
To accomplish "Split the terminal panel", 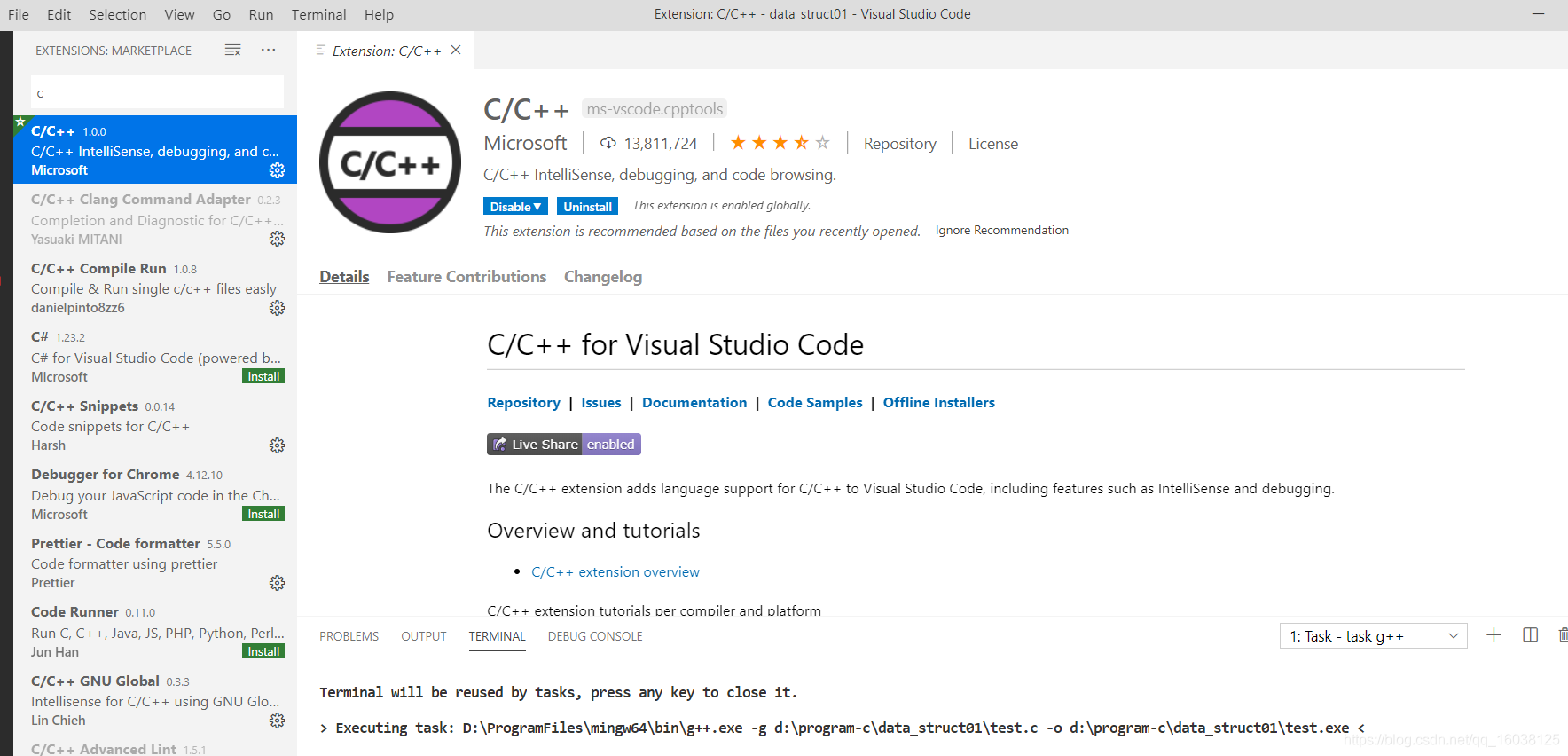I will 1530,635.
